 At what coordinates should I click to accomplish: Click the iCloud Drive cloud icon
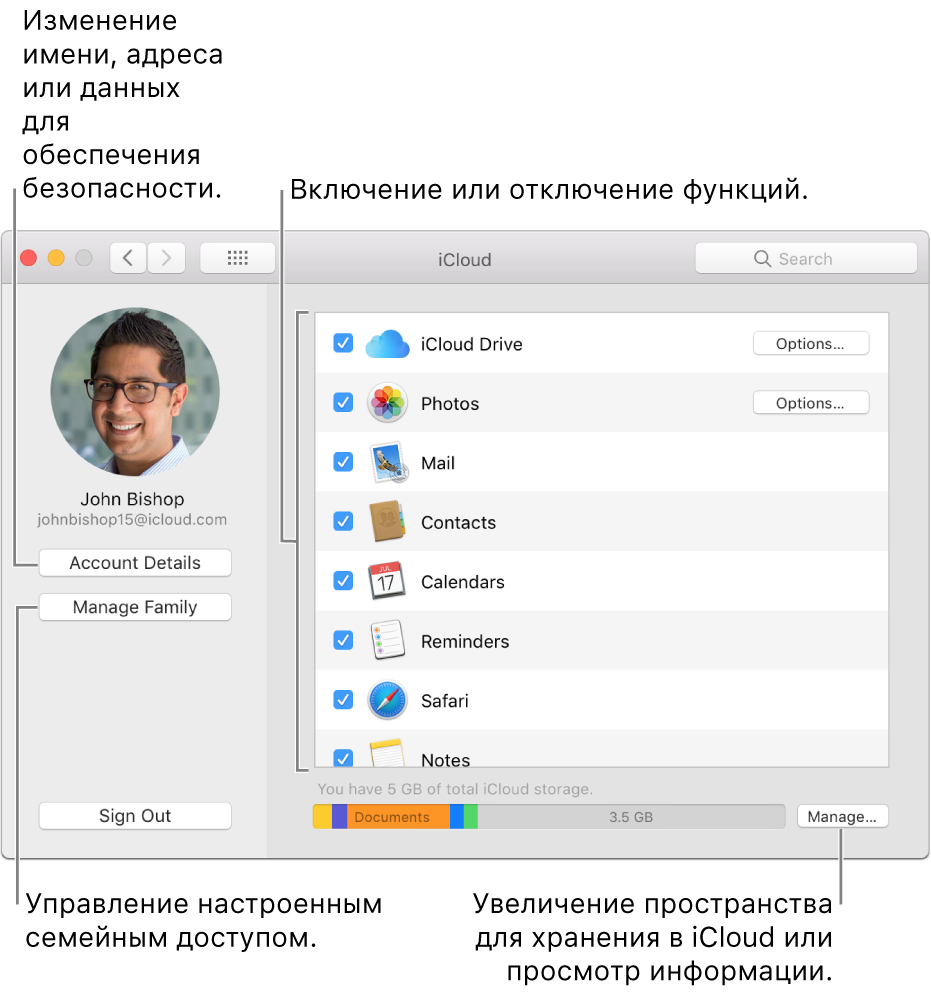coord(387,344)
